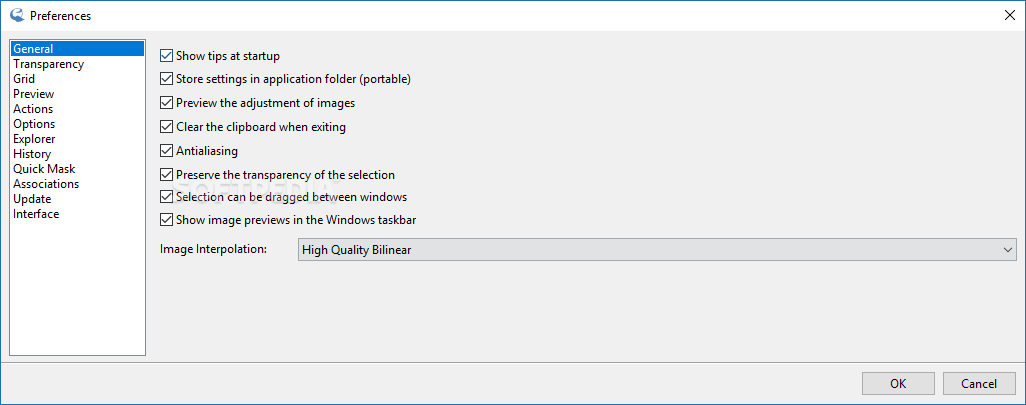
Task: Switch to the Grid preferences
Action: pos(77,79)
